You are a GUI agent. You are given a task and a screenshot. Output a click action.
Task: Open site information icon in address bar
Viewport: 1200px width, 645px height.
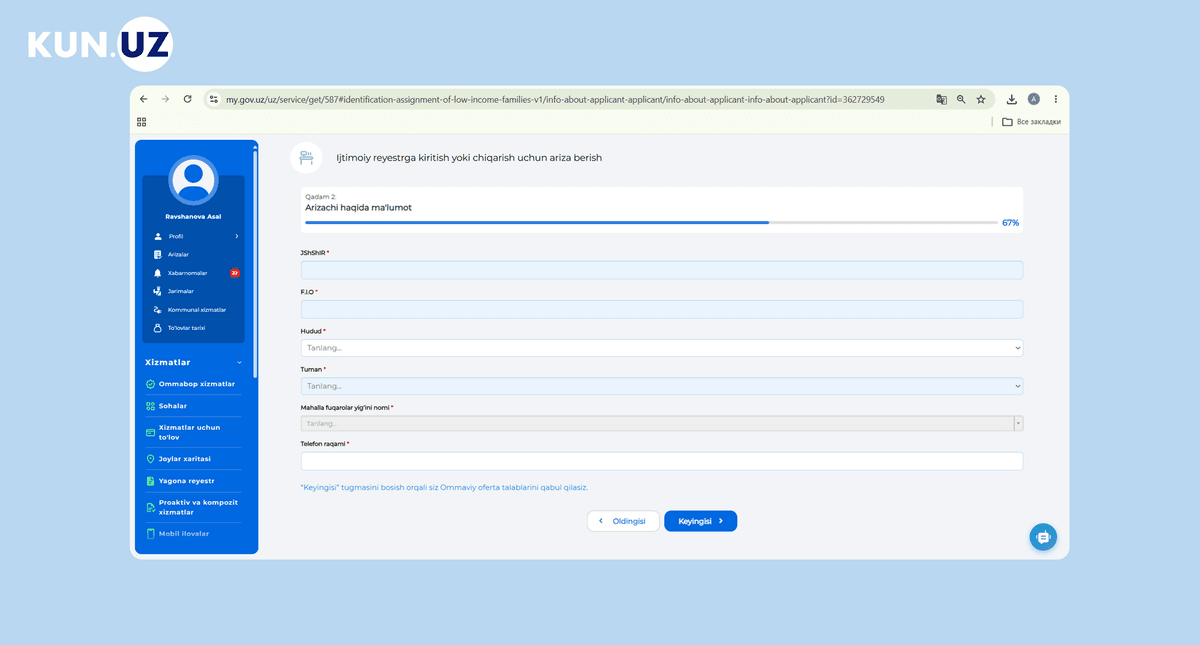[214, 100]
